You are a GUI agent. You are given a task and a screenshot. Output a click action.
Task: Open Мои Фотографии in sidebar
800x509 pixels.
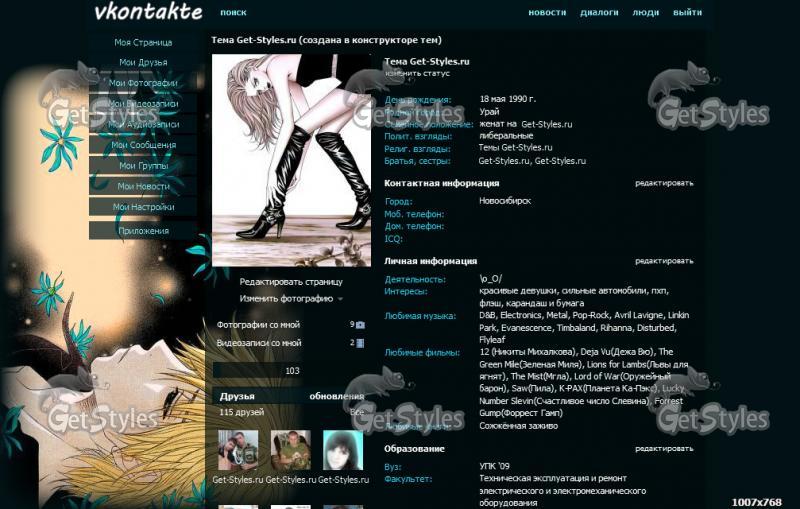click(143, 83)
